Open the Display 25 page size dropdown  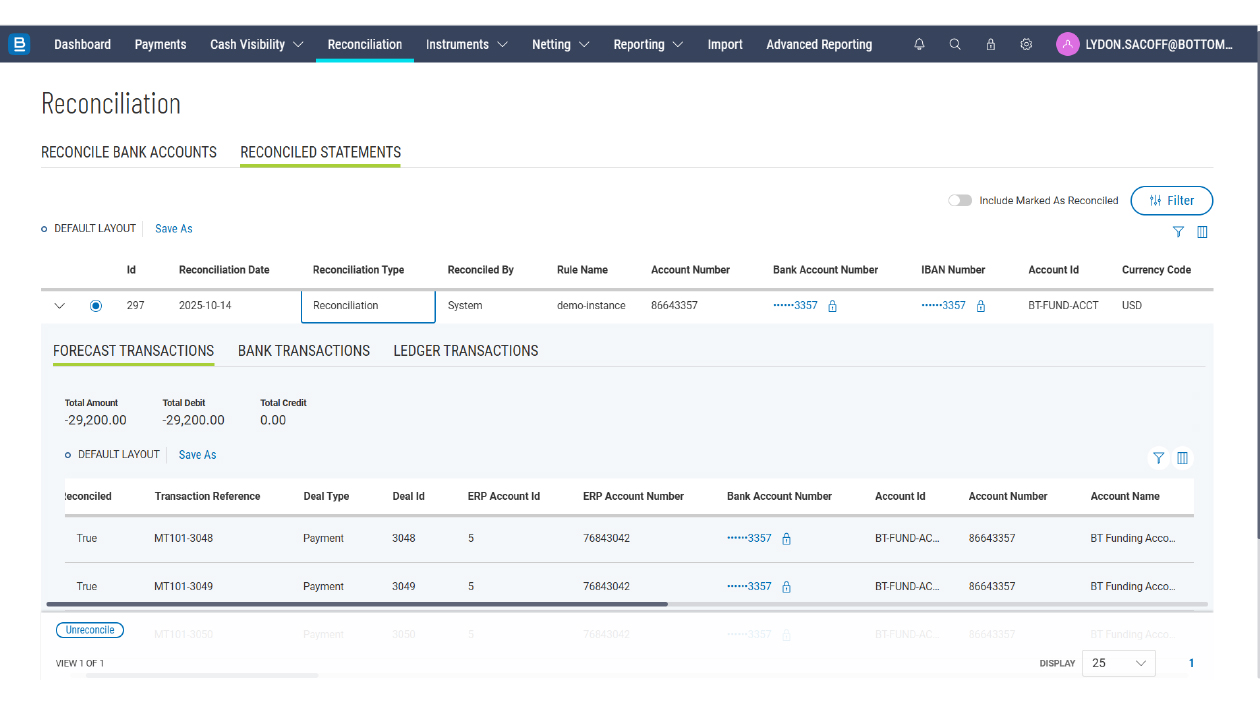1118,663
